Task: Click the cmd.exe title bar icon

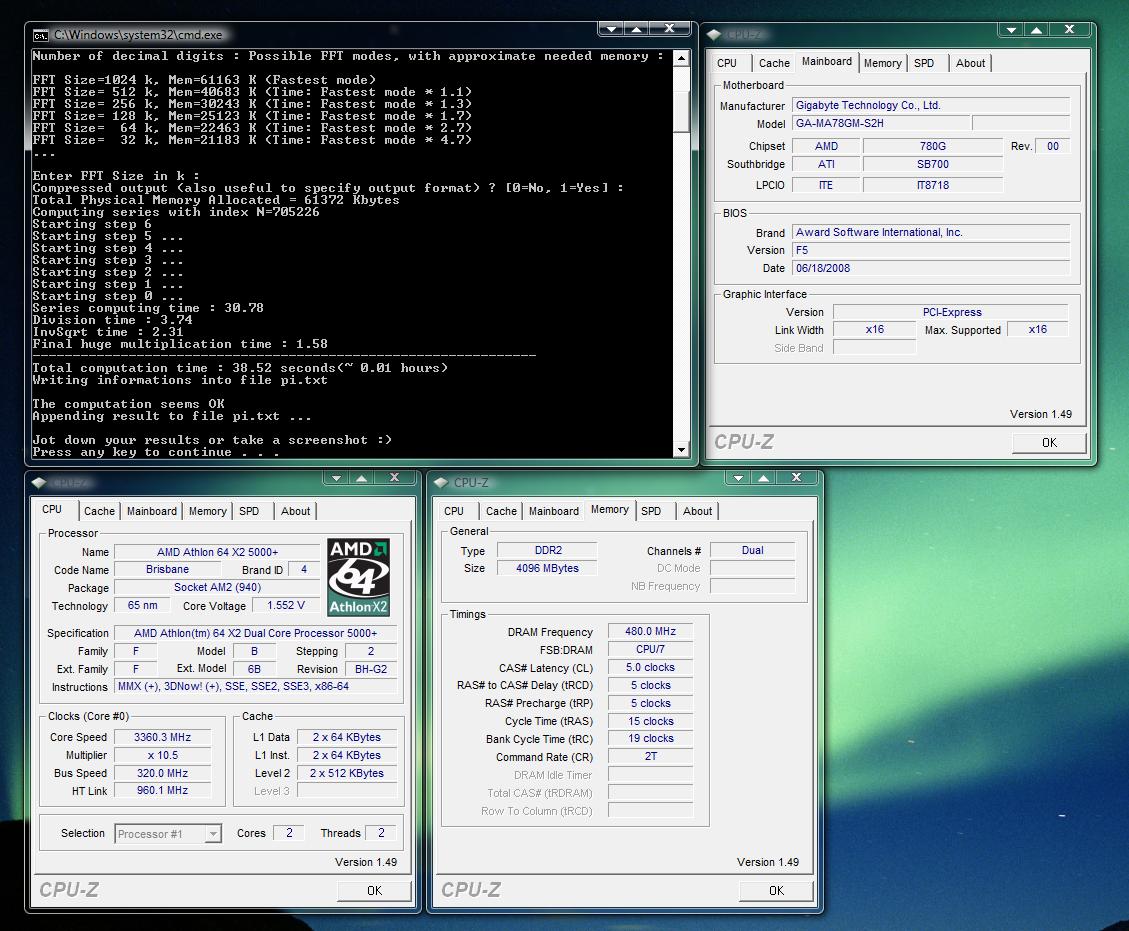Action: 41,35
